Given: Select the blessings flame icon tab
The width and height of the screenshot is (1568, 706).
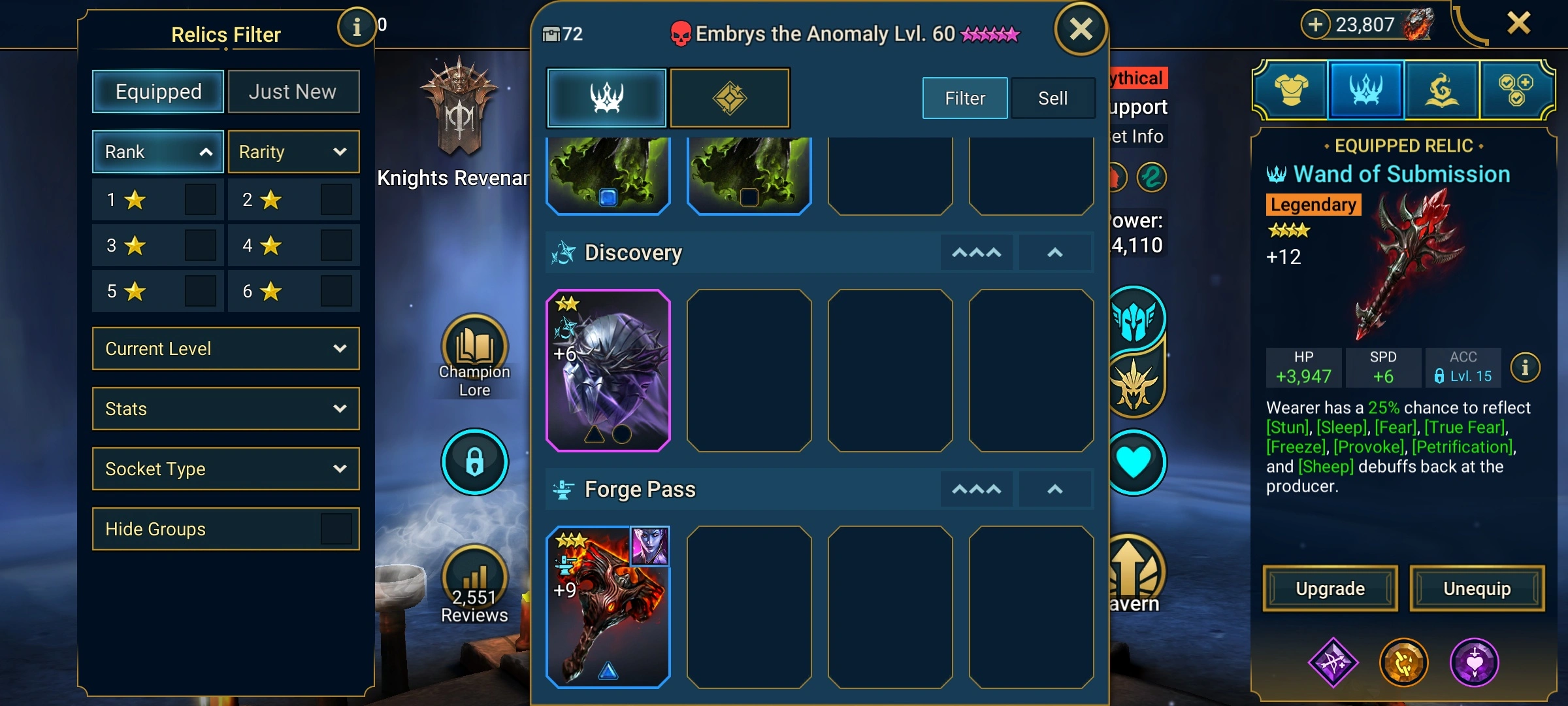Looking at the screenshot, I should click(x=1442, y=90).
